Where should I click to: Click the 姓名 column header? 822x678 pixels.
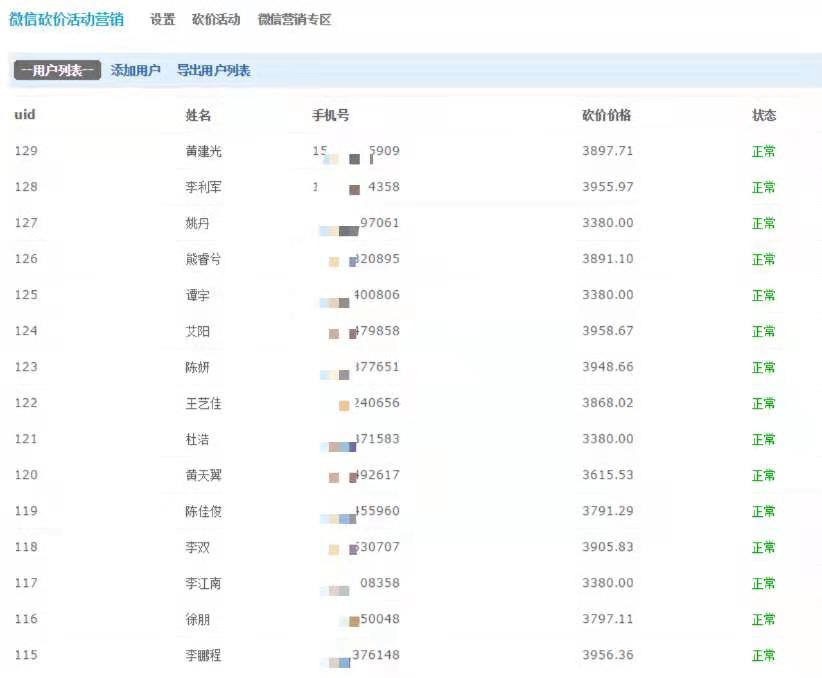(198, 115)
